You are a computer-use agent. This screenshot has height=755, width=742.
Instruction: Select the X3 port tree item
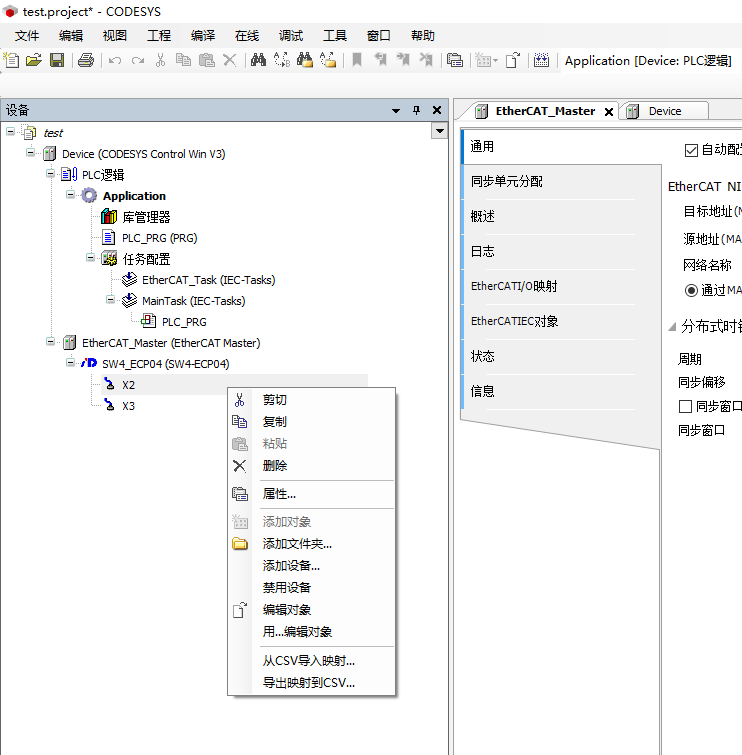(128, 406)
